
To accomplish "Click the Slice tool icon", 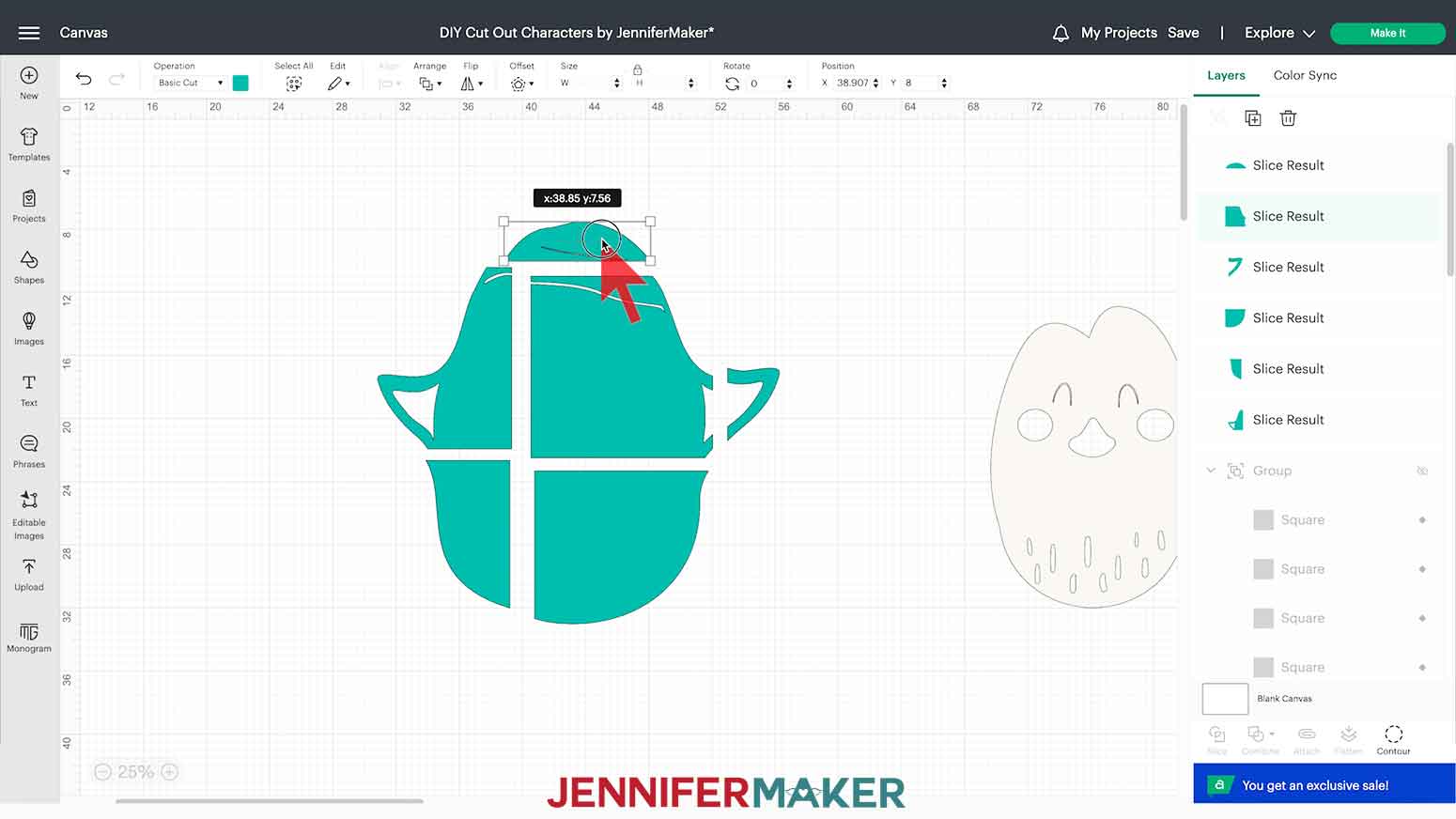I will (1216, 739).
